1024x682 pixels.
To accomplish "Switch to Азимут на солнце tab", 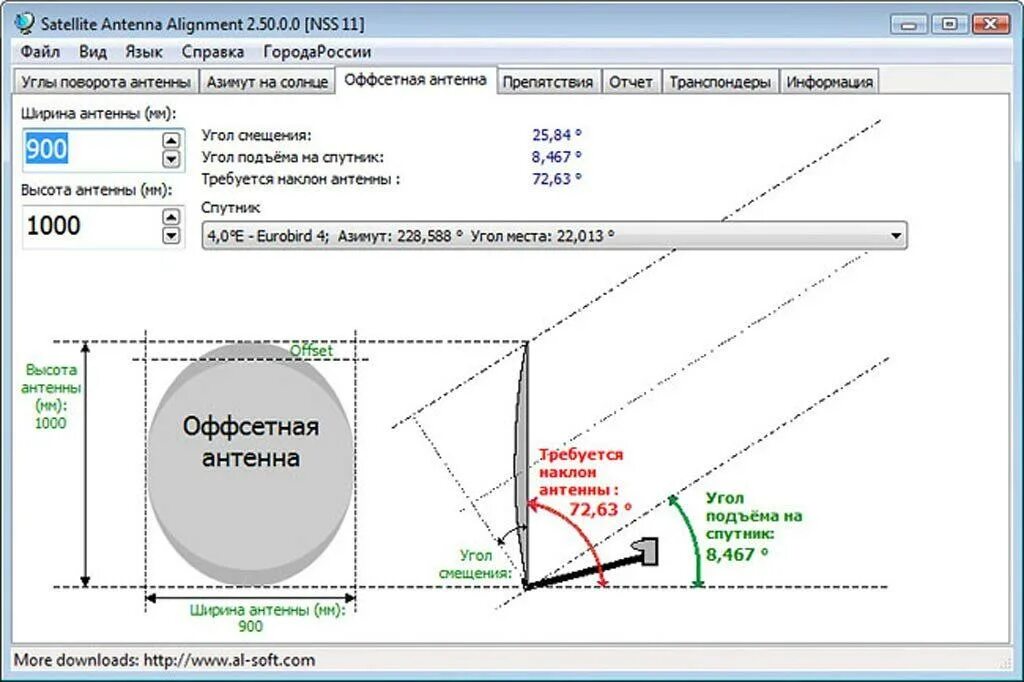I will pyautogui.click(x=267, y=82).
